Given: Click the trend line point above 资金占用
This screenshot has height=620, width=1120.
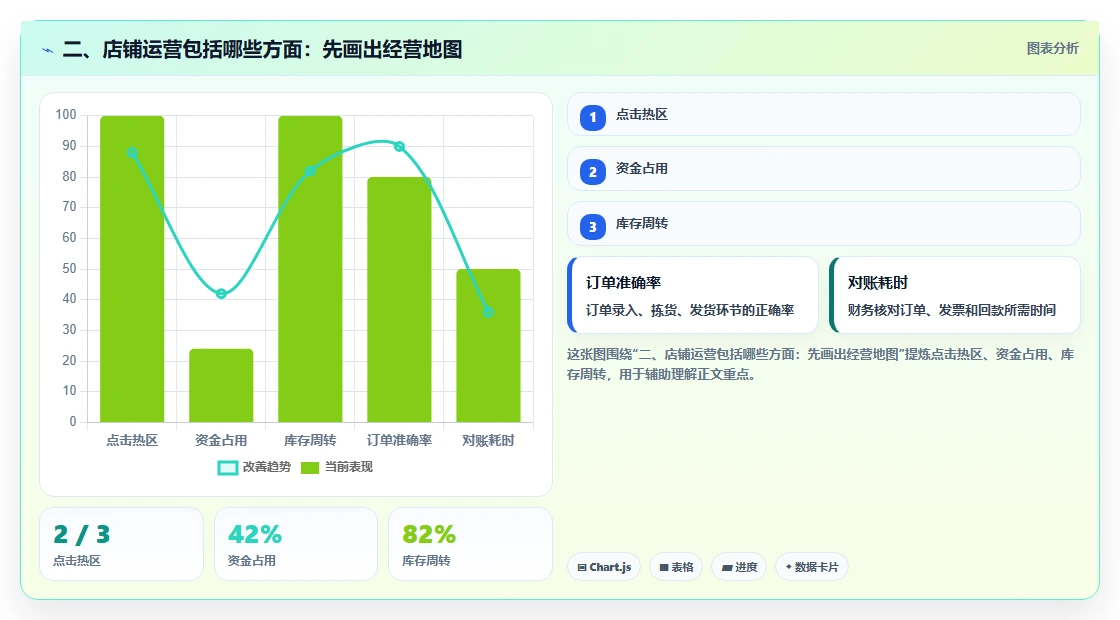Looking at the screenshot, I should (x=221, y=294).
